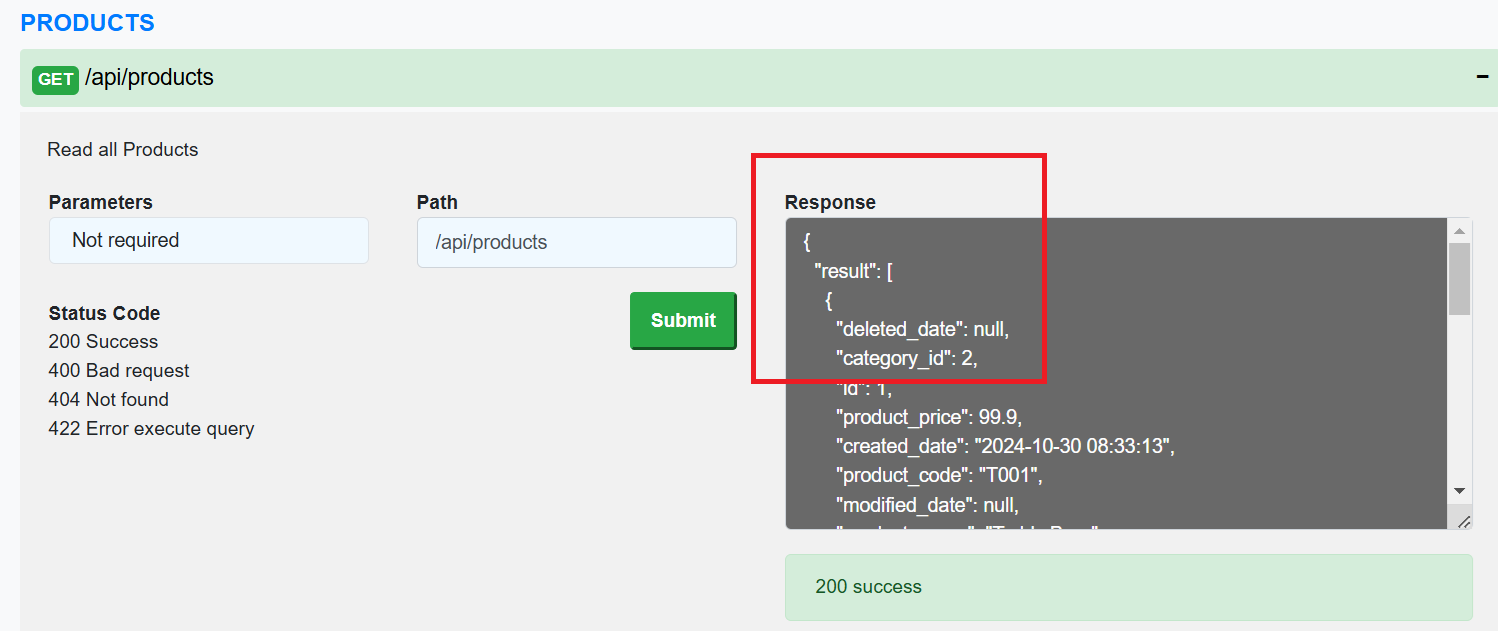Image resolution: width=1498 pixels, height=631 pixels.
Task: Click the '400 Bad request' status code entry
Action: click(x=119, y=371)
